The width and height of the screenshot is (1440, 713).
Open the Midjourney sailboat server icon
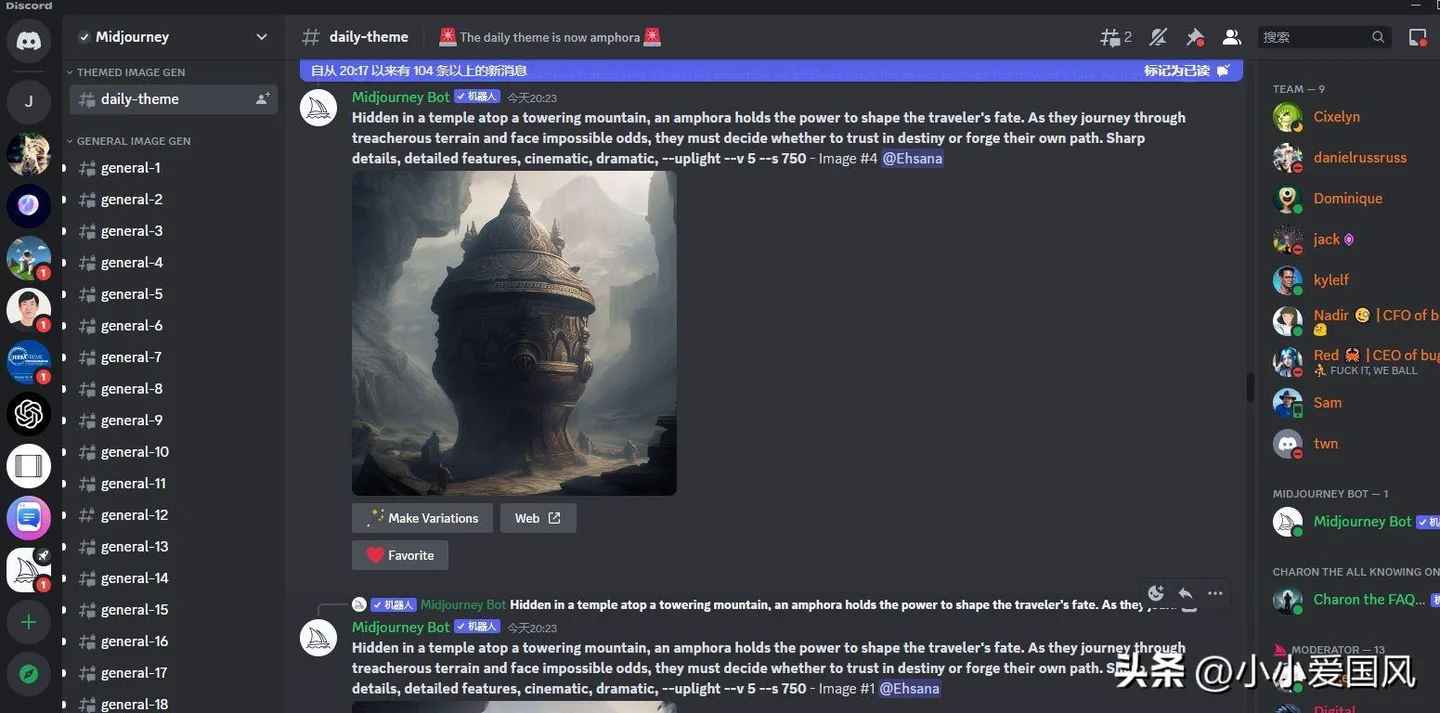coord(29,569)
